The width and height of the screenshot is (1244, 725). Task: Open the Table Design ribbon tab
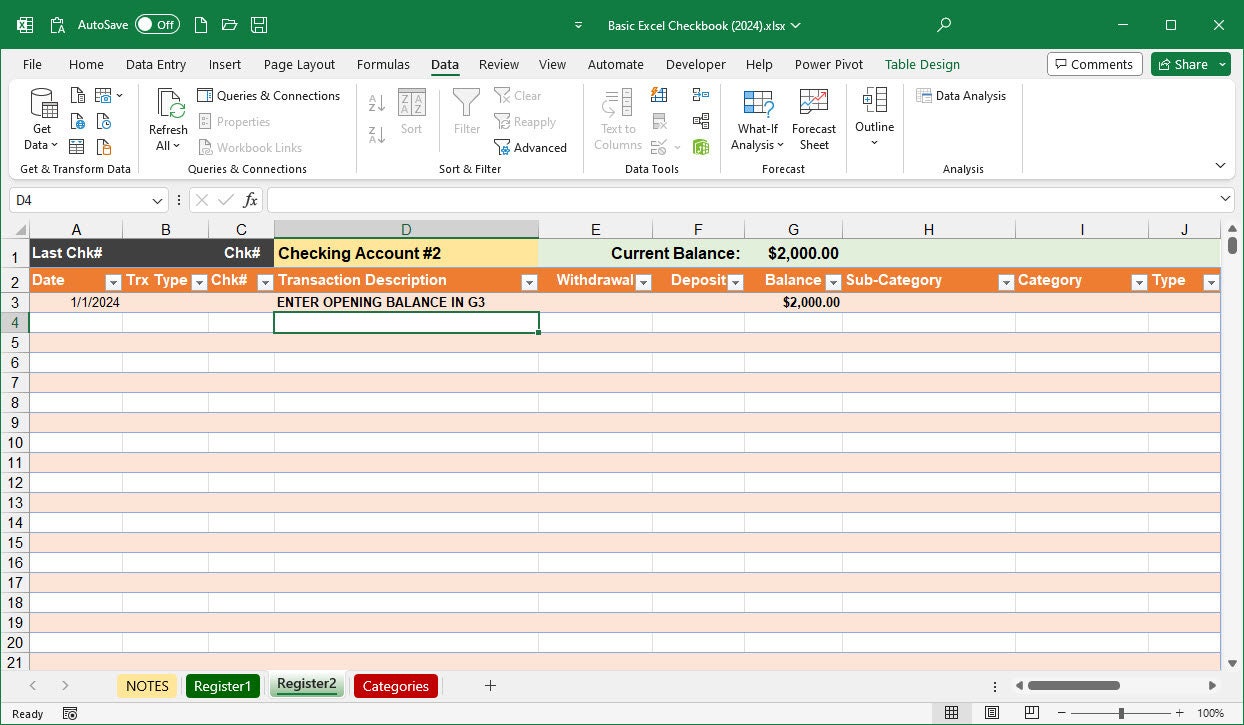921,64
